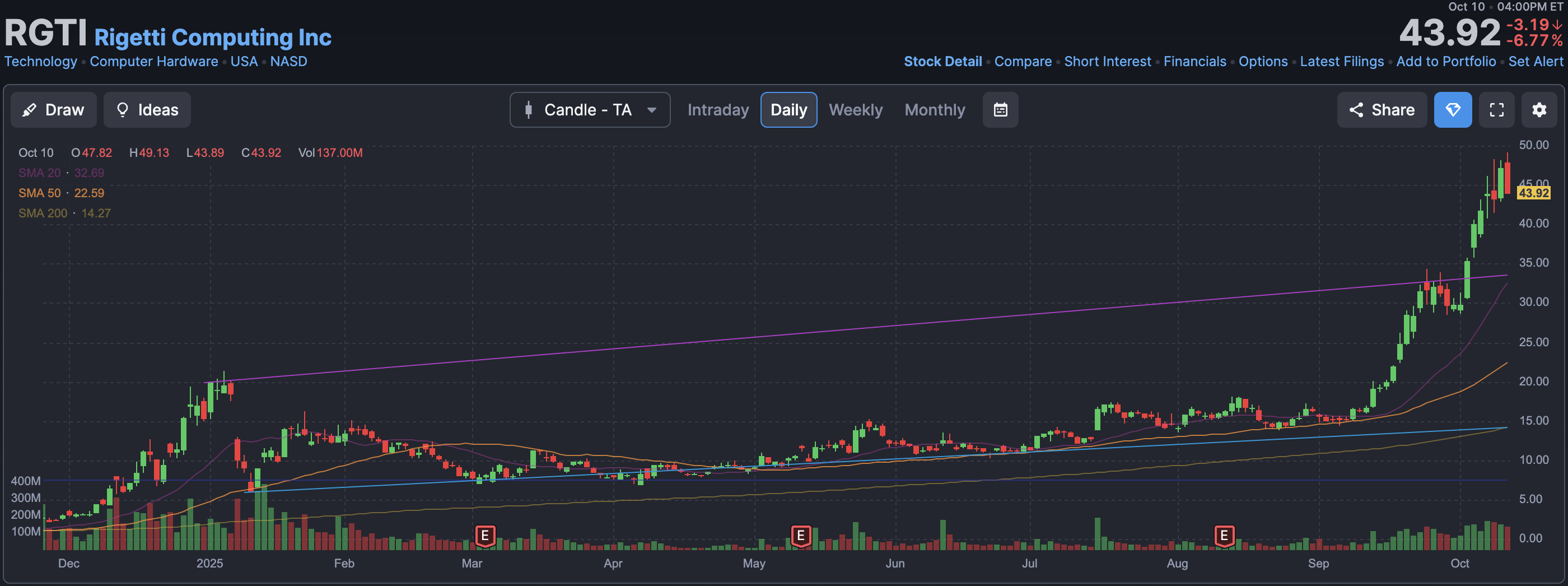Viewport: 1568px width, 586px height.
Task: Click the high value H 49.13
Action: click(x=149, y=153)
